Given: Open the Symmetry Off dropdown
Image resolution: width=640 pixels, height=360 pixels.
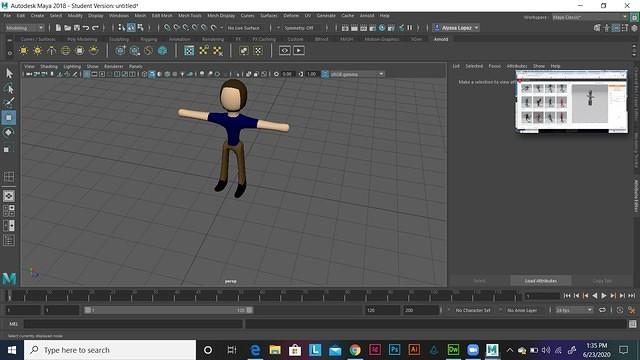Looking at the screenshot, I should coord(300,28).
